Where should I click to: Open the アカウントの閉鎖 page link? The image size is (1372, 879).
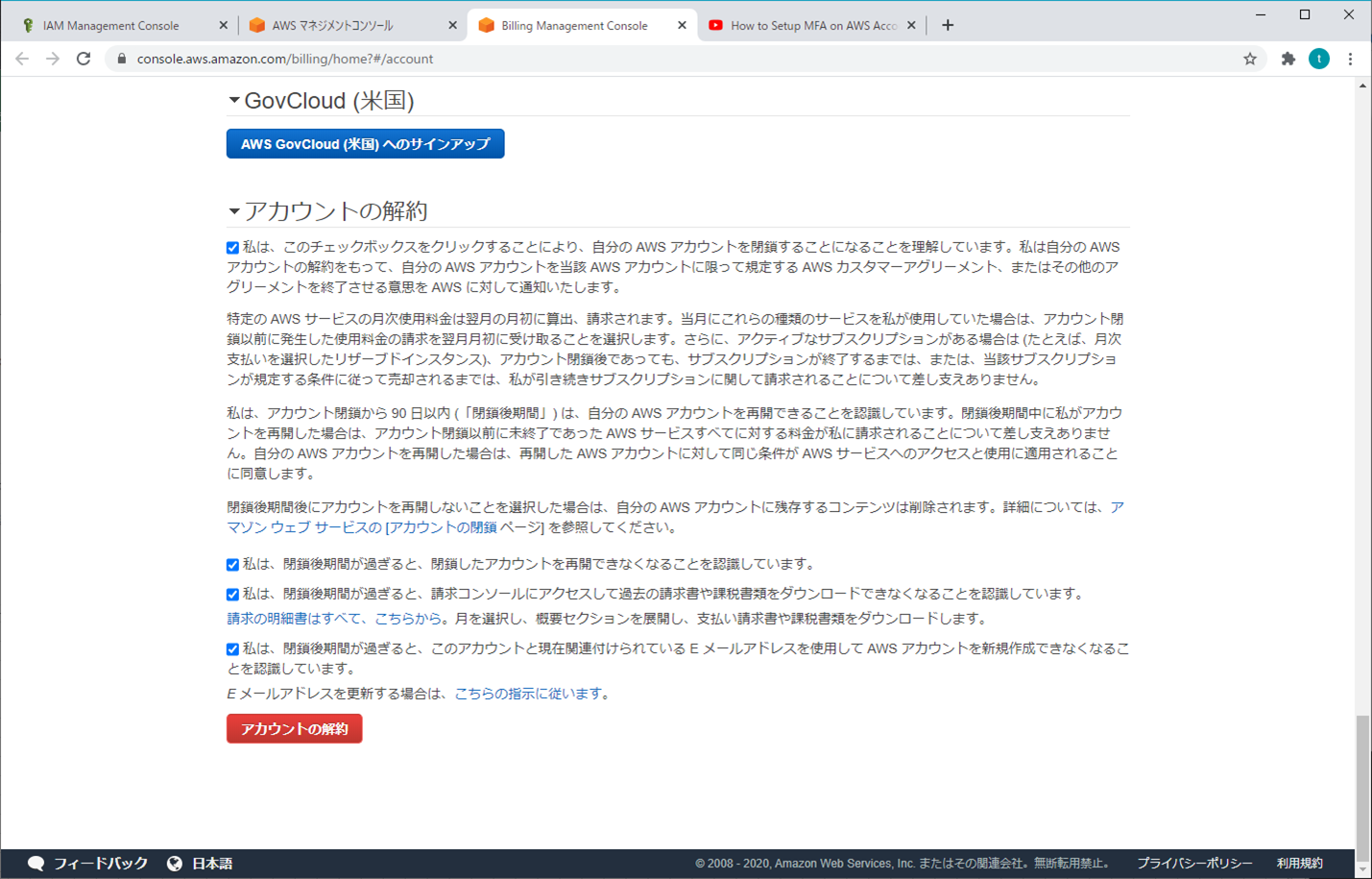pyautogui.click(x=442, y=527)
